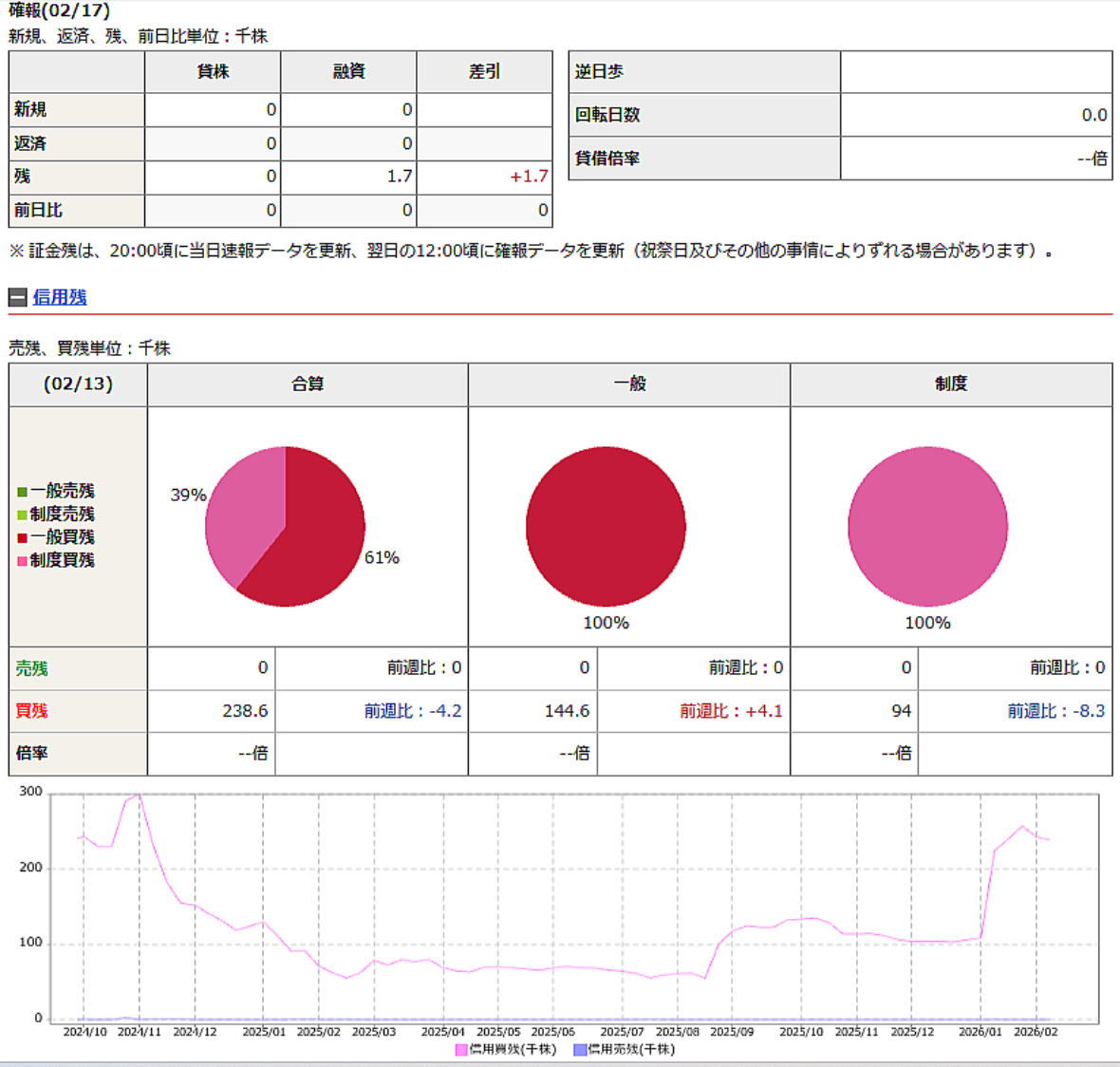Image resolution: width=1120 pixels, height=1067 pixels.
Task: Click the 差引 +1.7 value in 残 row
Action: 529,177
